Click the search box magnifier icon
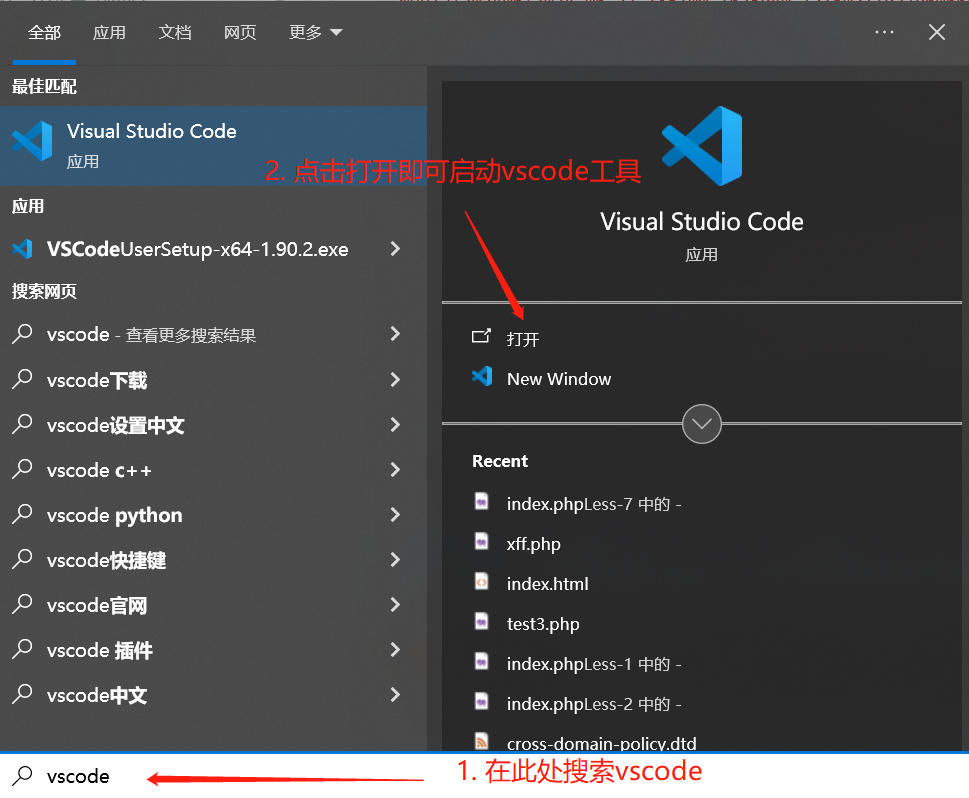The width and height of the screenshot is (969, 798). tap(22, 775)
